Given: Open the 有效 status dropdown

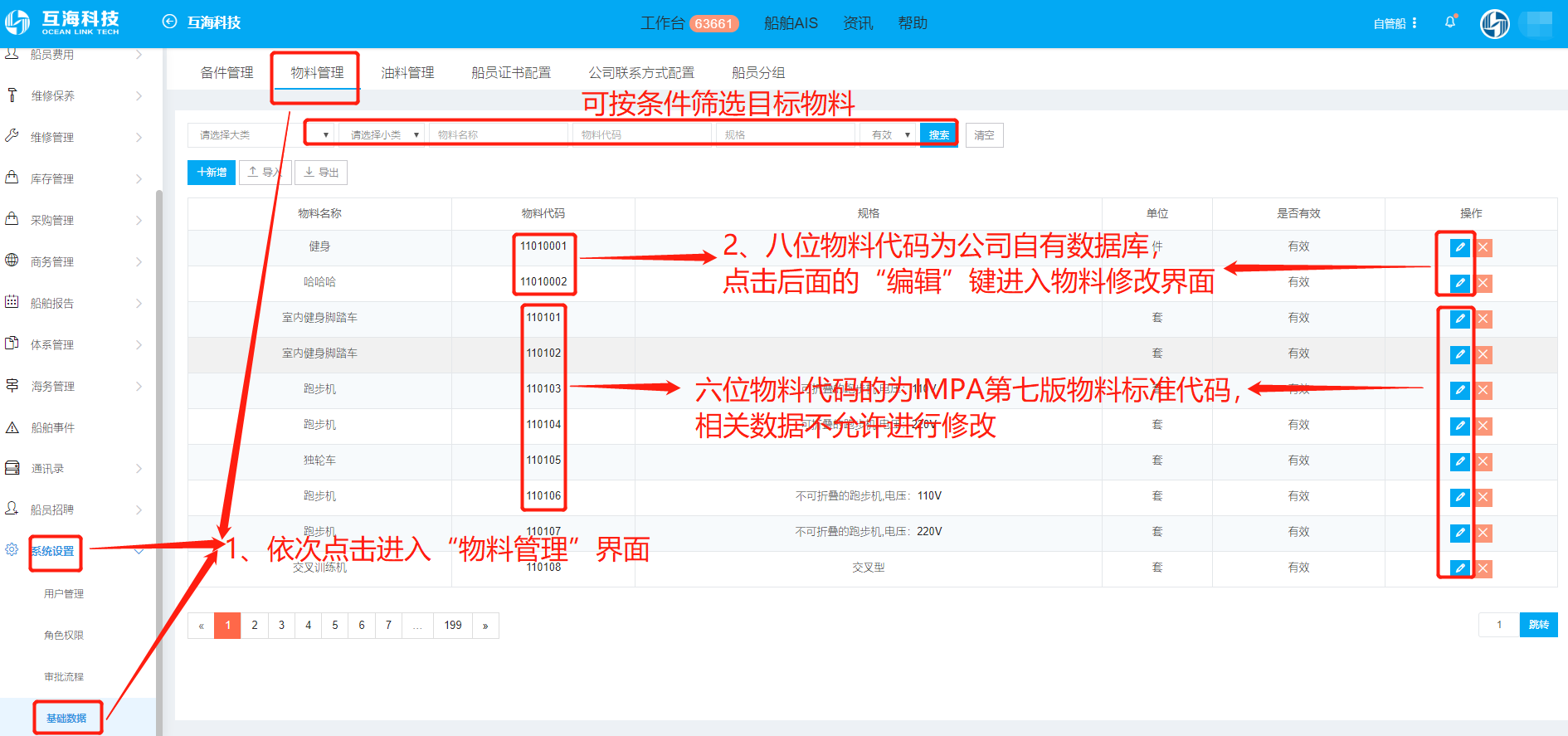Looking at the screenshot, I should pyautogui.click(x=887, y=134).
